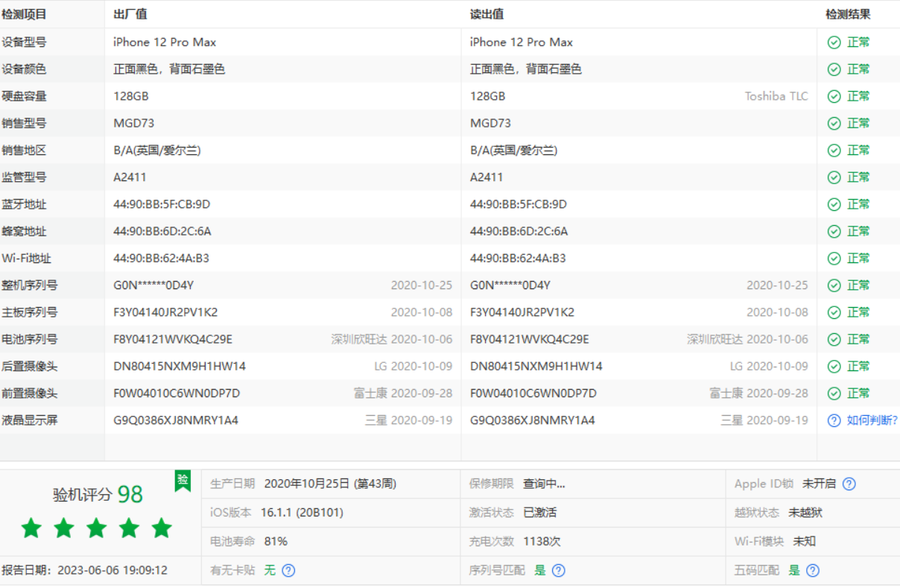The width and height of the screenshot is (900, 588).
Task: Select factory value MGD73
Action: [x=134, y=123]
